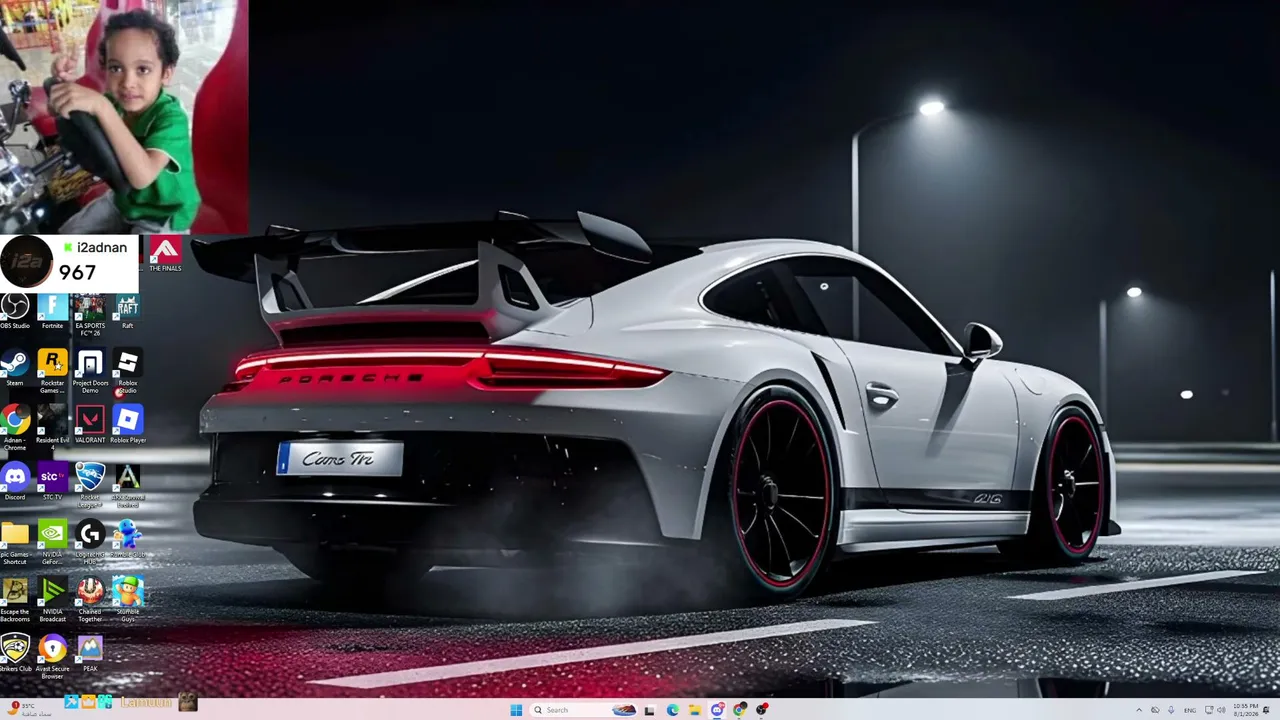
Task: Click the microphone tray icon
Action: (x=1171, y=710)
